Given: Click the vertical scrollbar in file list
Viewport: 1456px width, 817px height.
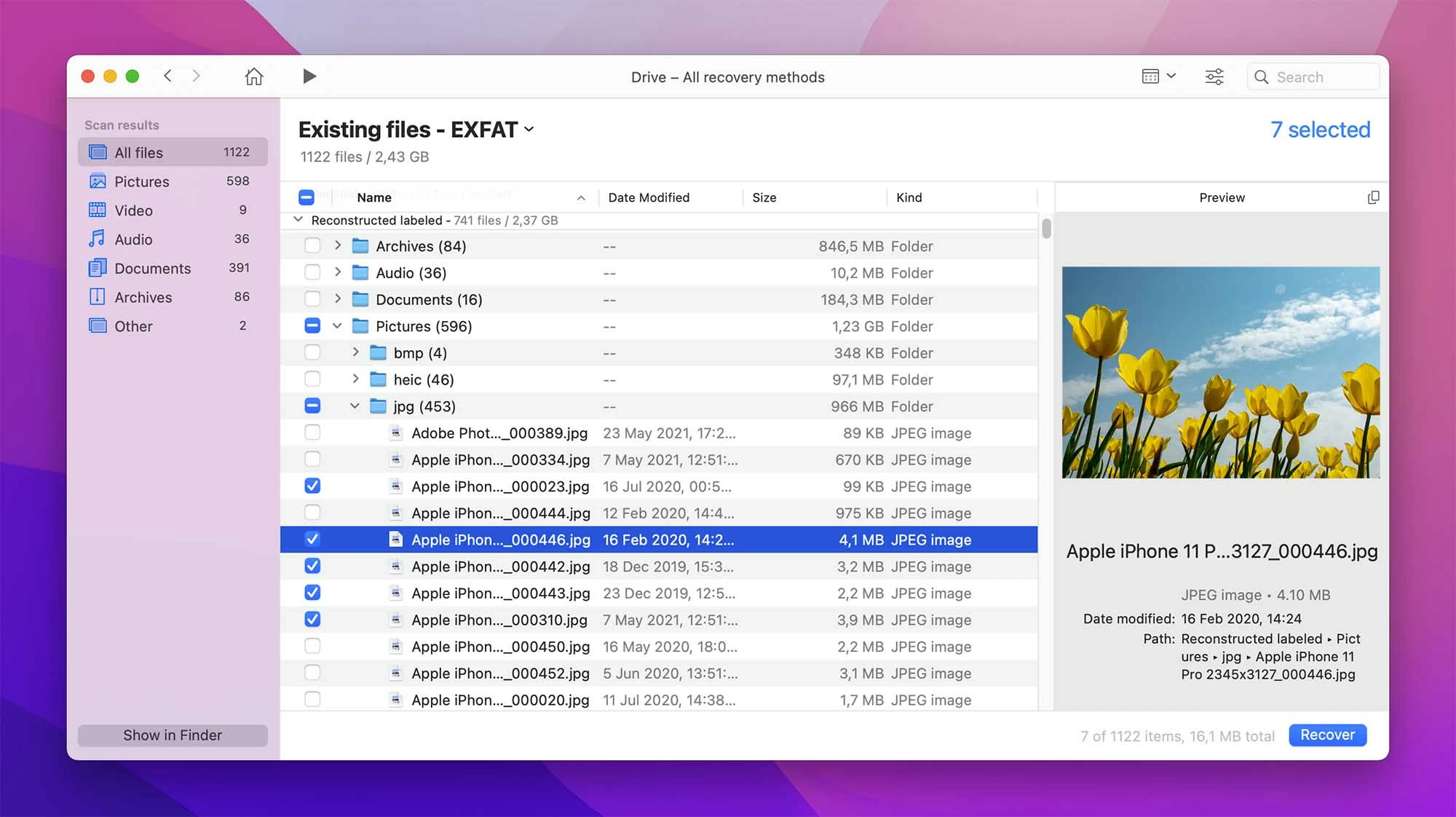Looking at the screenshot, I should coord(1046,229).
